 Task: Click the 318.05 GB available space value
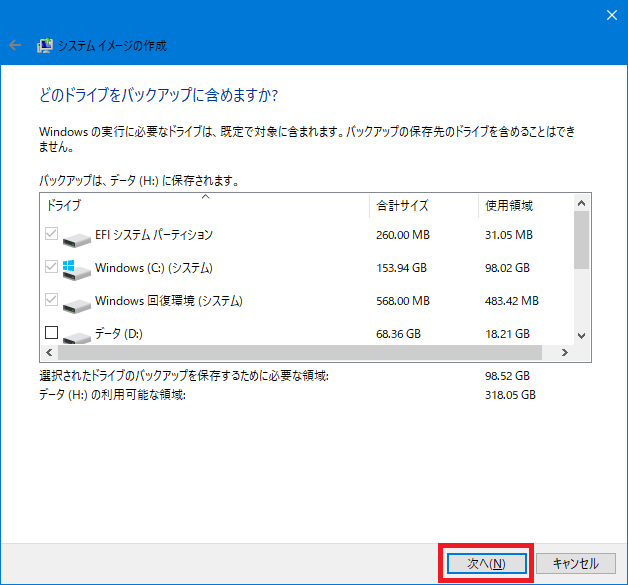point(510,395)
